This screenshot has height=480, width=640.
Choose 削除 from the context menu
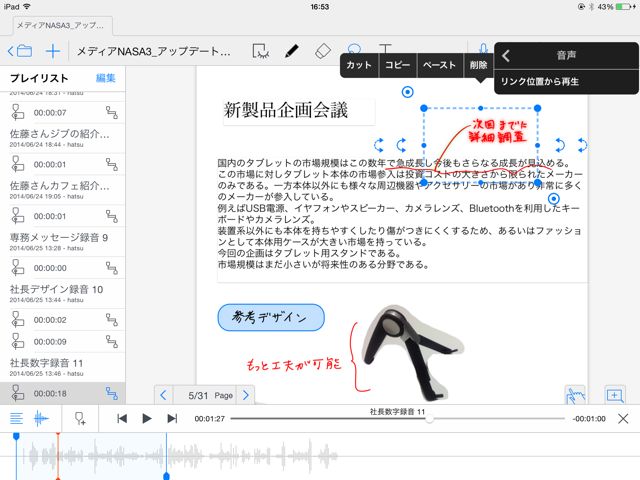(478, 65)
